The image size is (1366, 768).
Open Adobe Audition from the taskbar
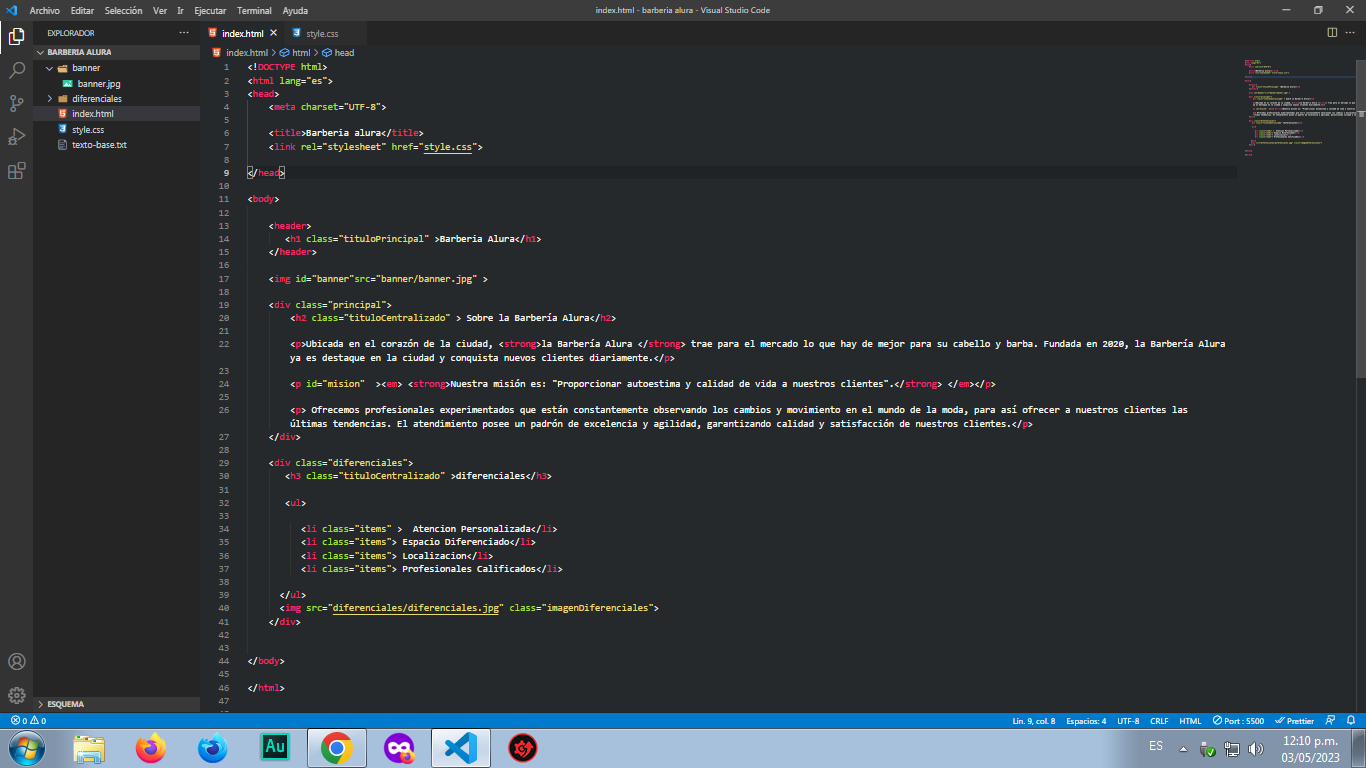point(275,747)
